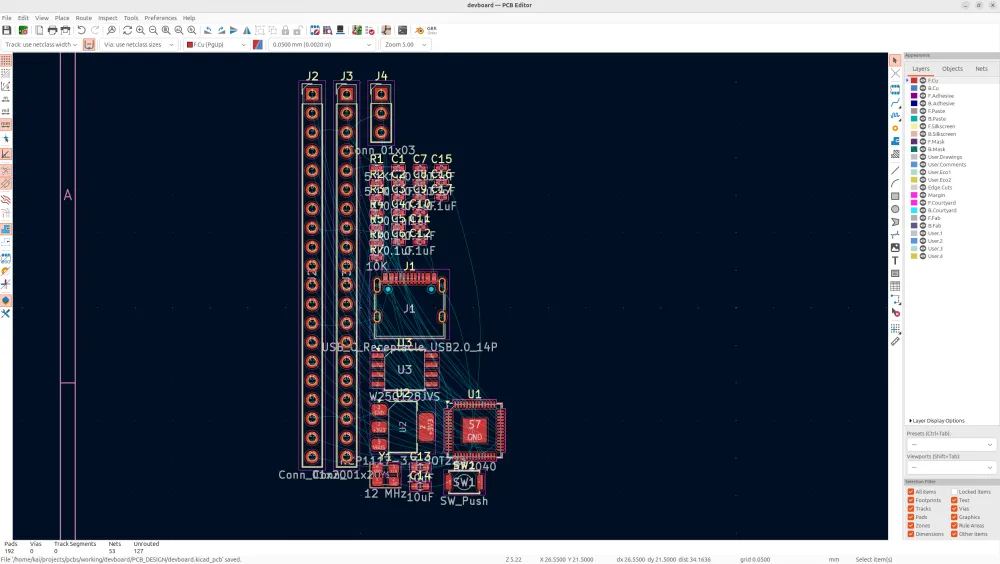This screenshot has height=564, width=1000.
Task: Click the Undo arrow icon
Action: pyautogui.click(x=81, y=30)
